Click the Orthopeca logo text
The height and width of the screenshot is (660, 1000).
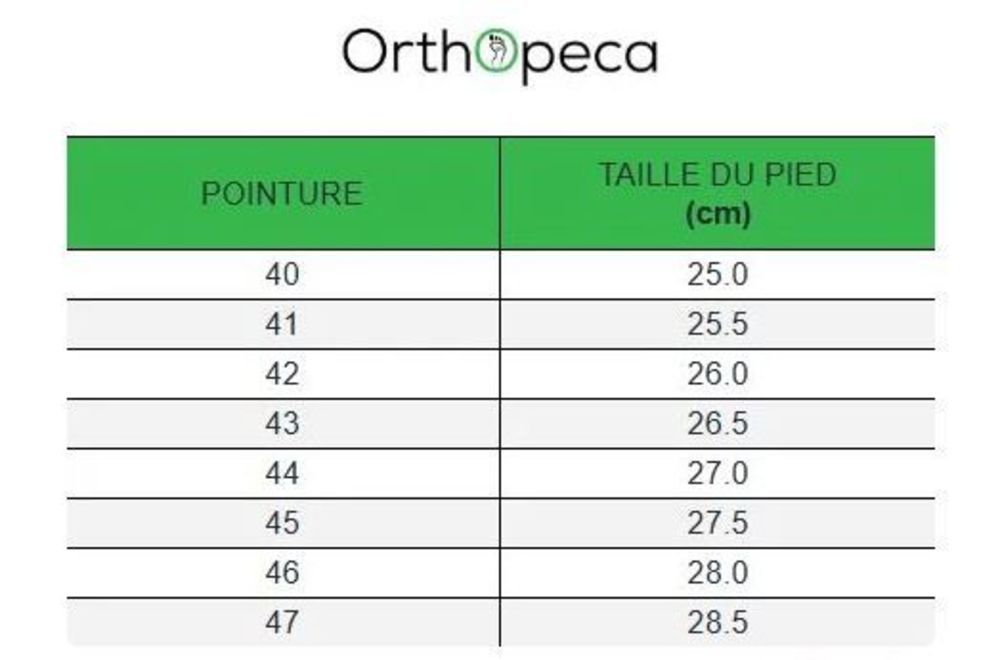pos(500,54)
